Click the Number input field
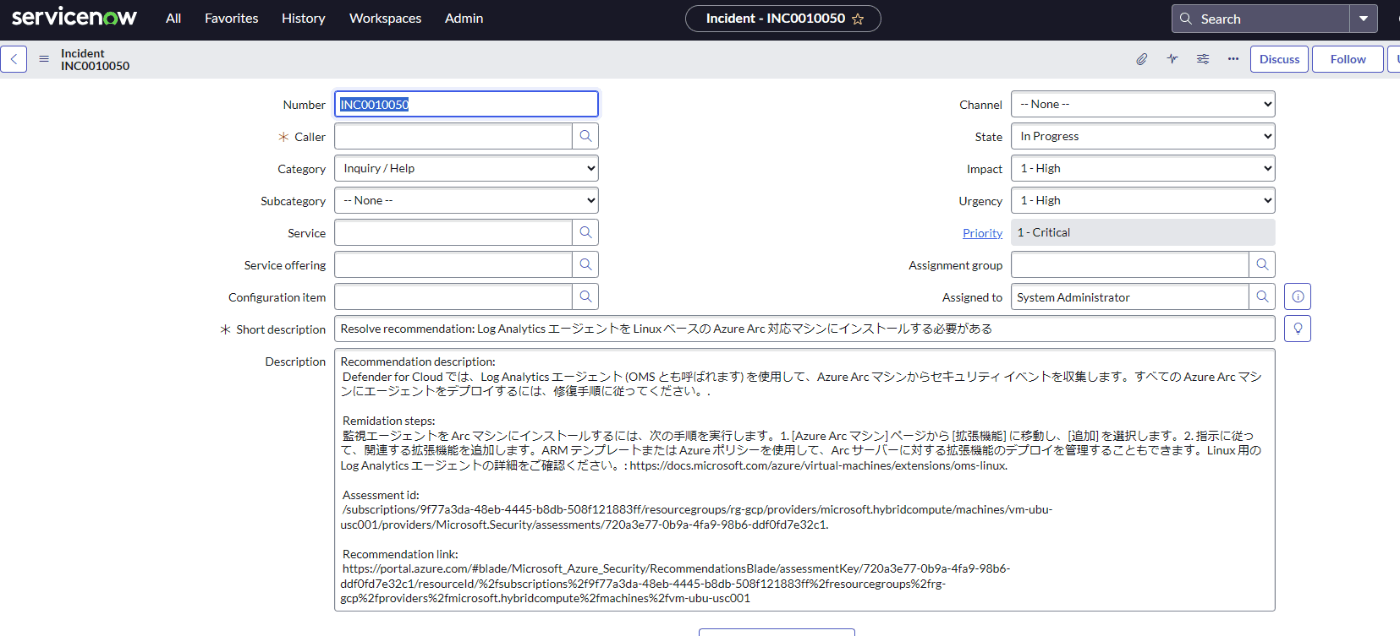Image resolution: width=1400 pixels, height=636 pixels. (466, 104)
